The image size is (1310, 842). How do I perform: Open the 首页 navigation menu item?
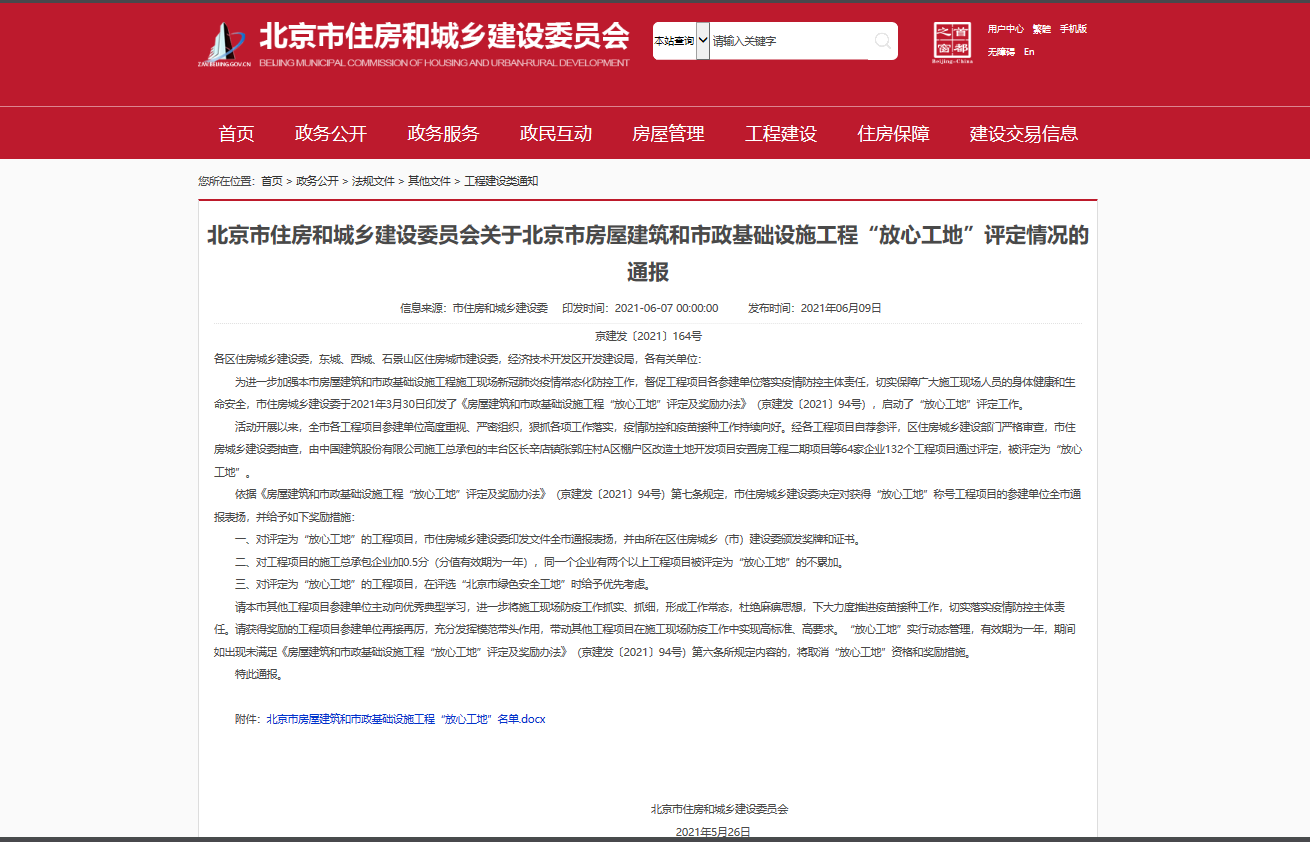pos(237,134)
